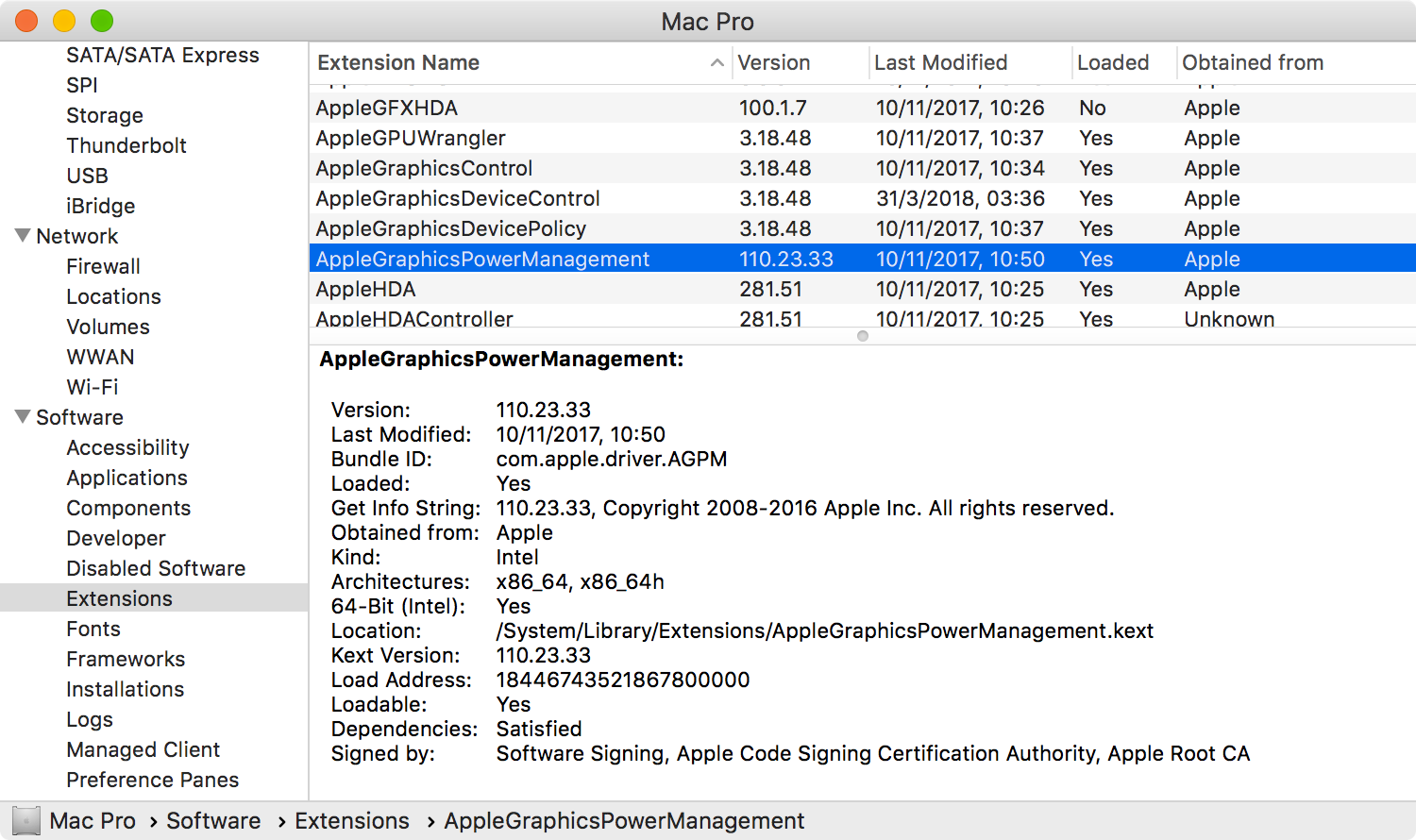This screenshot has height=840, width=1416.
Task: Collapse the Network section triangle
Action: click(23, 235)
